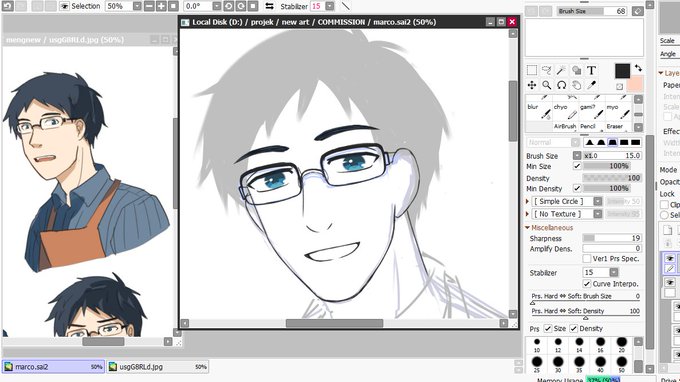Expand the Simple Circle shape options triangle
The height and width of the screenshot is (382, 680).
click(527, 201)
